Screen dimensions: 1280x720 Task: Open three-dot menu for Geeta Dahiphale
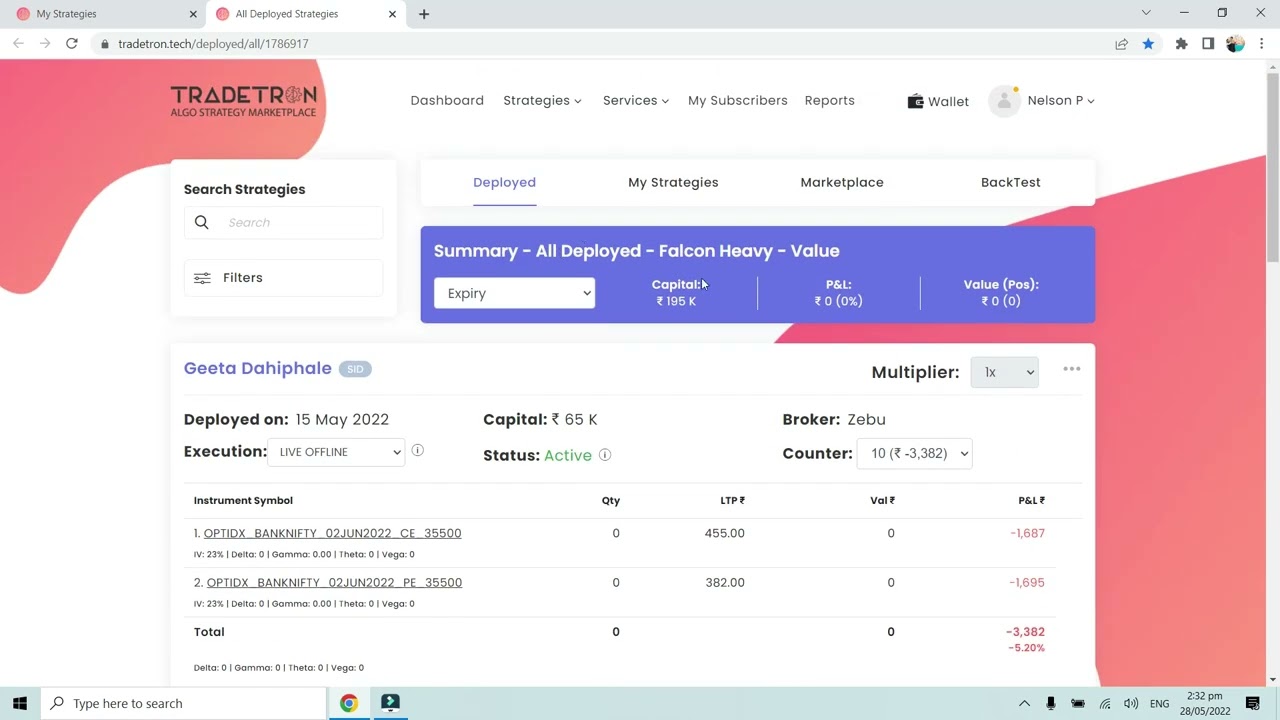1072,369
